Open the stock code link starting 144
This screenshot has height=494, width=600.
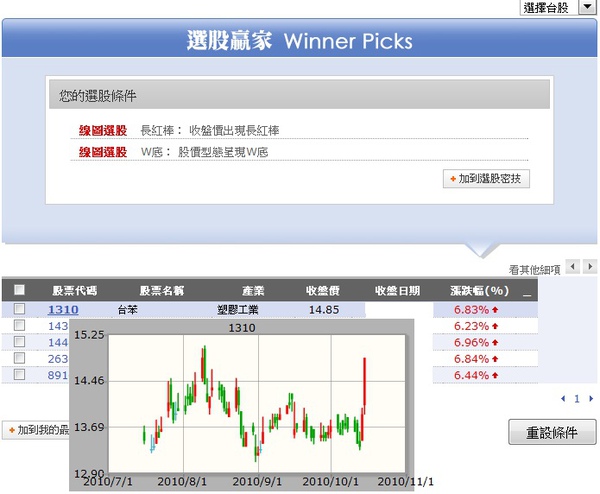point(58,342)
